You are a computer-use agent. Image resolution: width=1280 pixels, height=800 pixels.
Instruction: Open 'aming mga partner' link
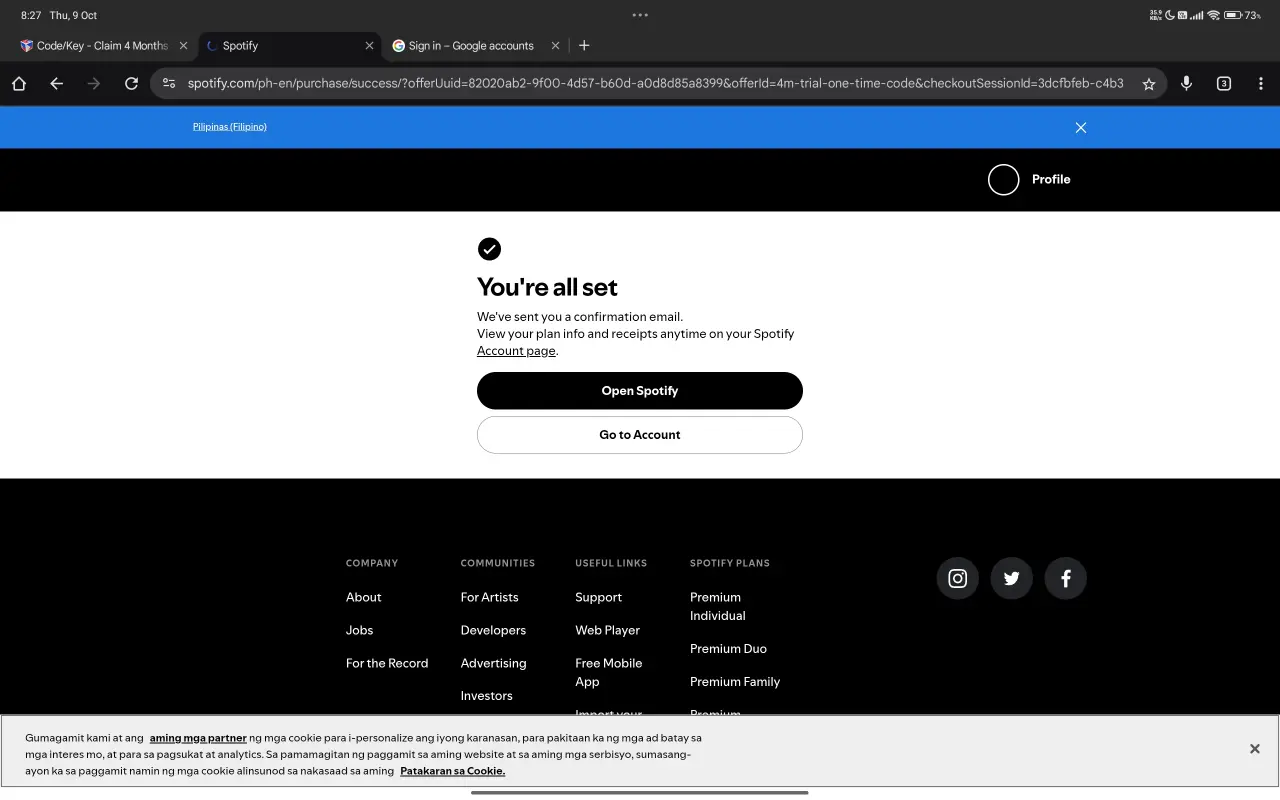tap(198, 738)
